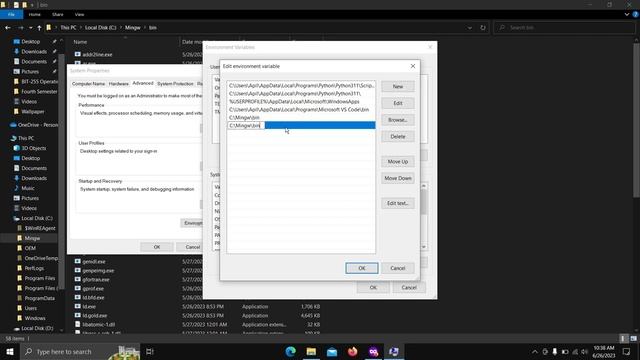Click the edited C:\Mingw\bin text field
Image resolution: width=640 pixels, height=360 pixels.
click(246, 126)
